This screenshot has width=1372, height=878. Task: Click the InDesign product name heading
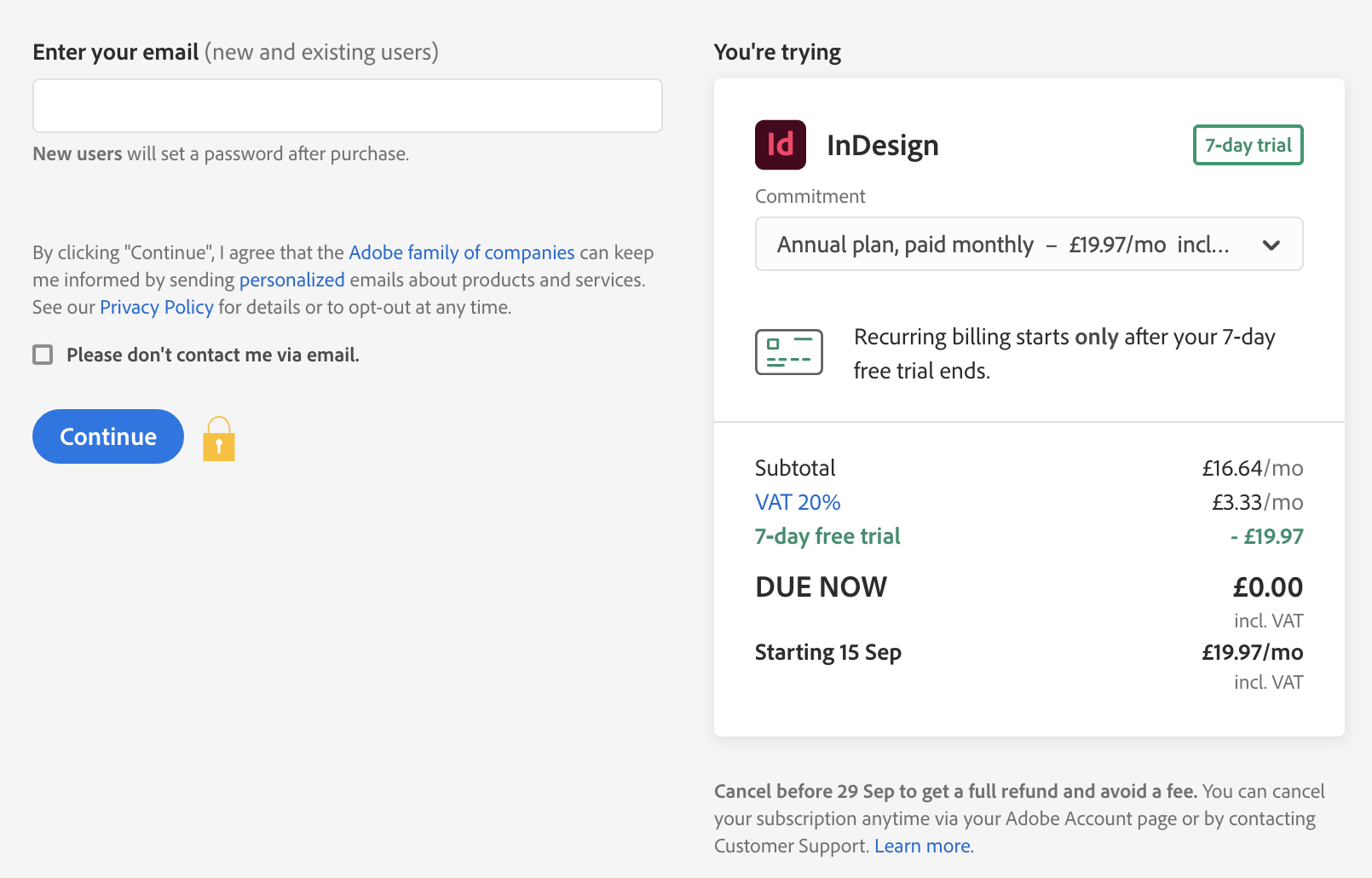(x=882, y=146)
